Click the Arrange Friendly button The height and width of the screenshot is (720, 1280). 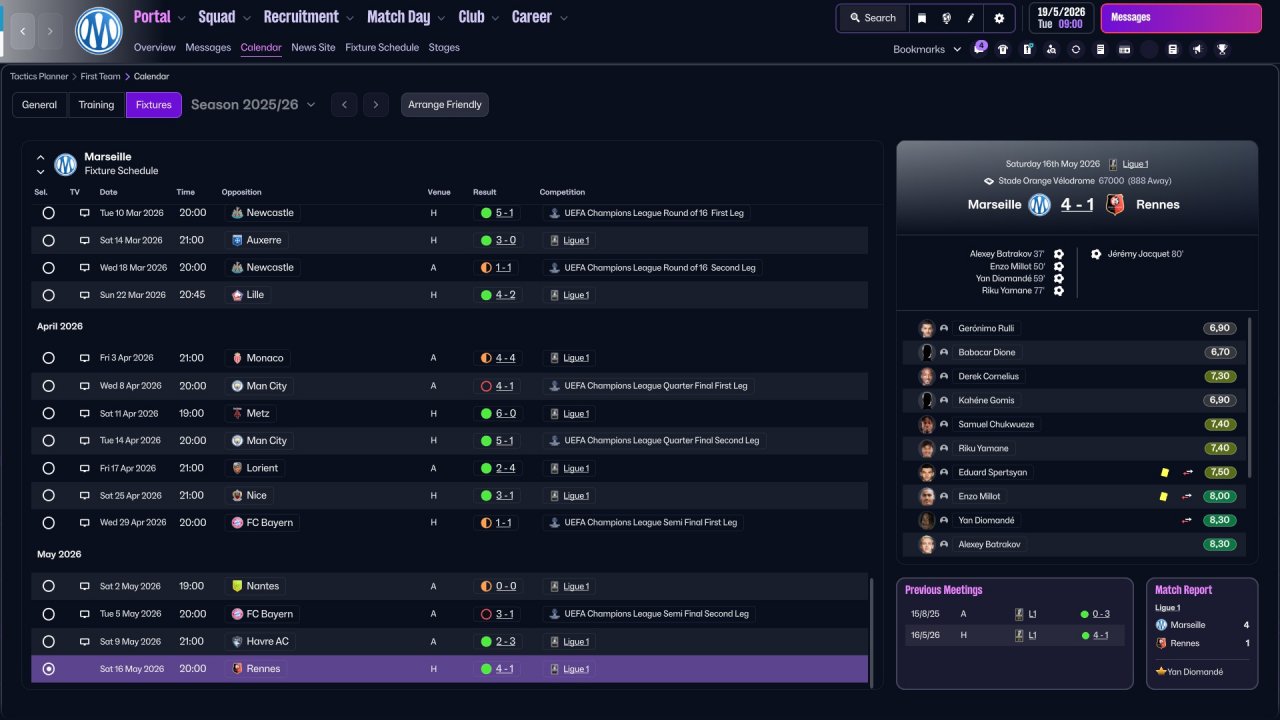point(445,105)
